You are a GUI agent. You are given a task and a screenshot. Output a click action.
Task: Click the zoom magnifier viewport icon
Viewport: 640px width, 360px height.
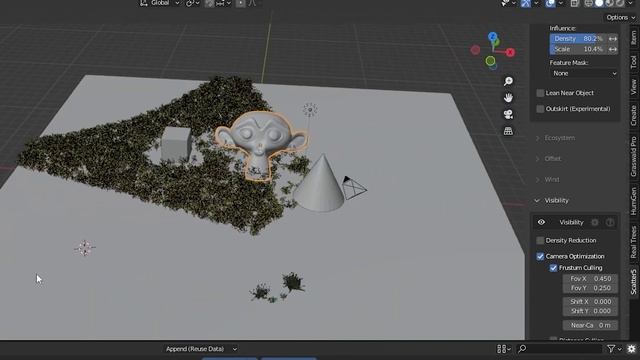click(x=508, y=81)
